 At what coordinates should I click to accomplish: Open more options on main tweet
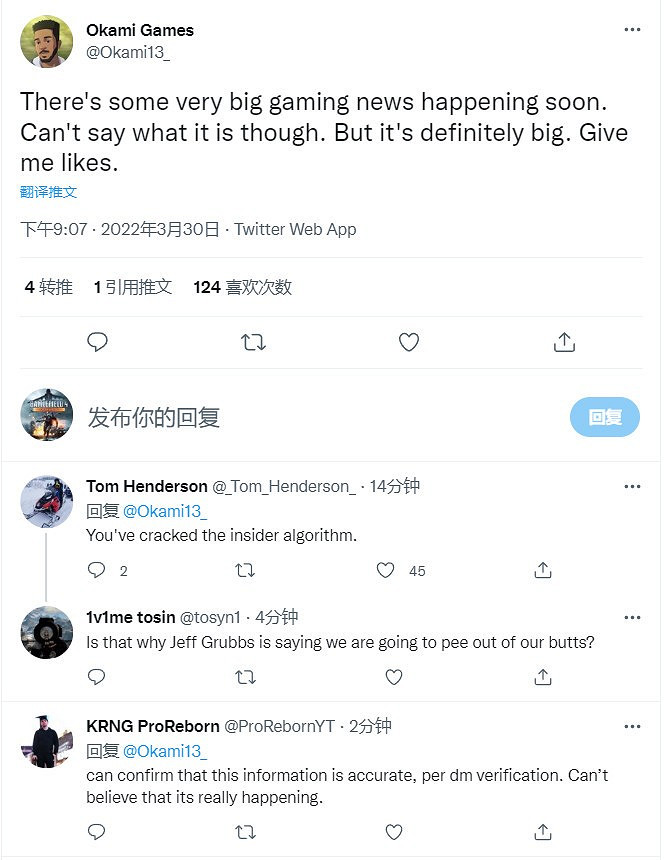[x=632, y=30]
